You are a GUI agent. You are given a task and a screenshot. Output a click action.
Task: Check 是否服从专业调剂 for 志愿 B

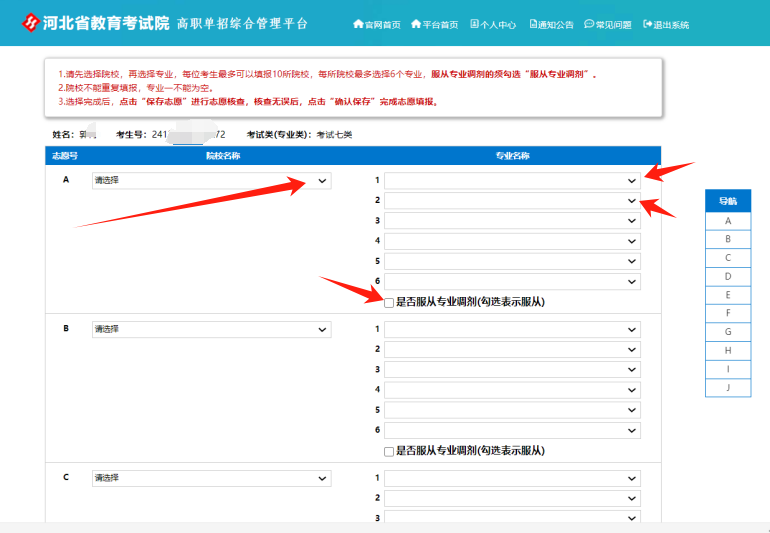click(389, 451)
